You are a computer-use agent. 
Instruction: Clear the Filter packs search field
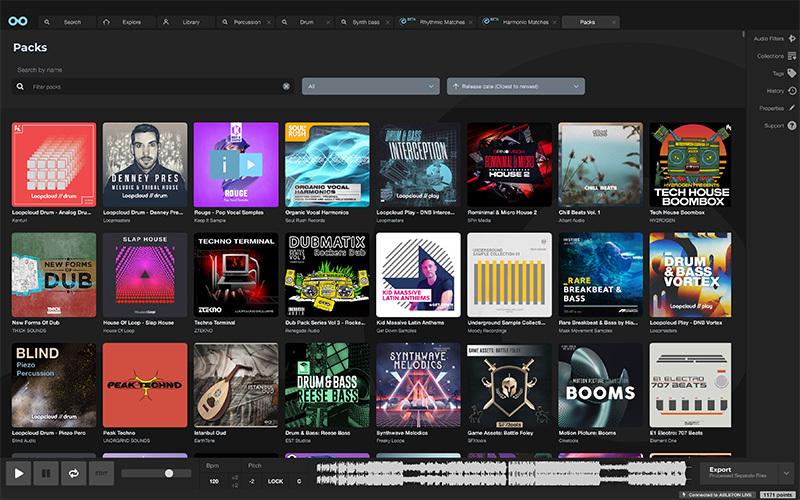click(x=286, y=87)
